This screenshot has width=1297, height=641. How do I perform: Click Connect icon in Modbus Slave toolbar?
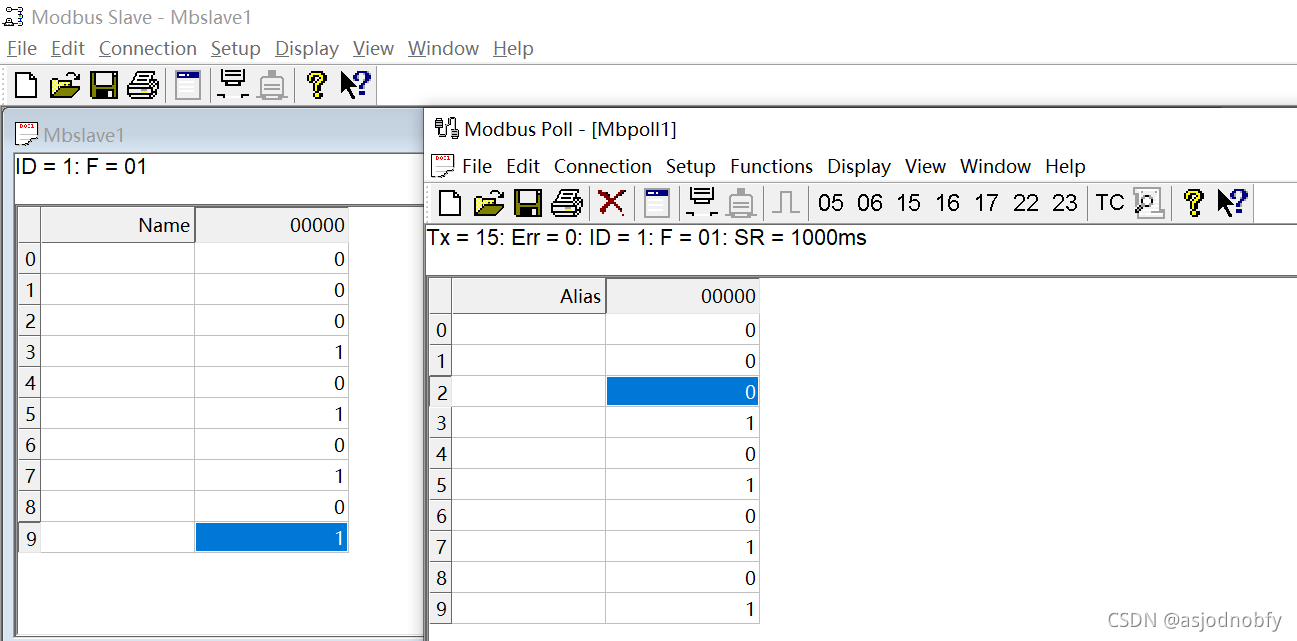coord(233,85)
